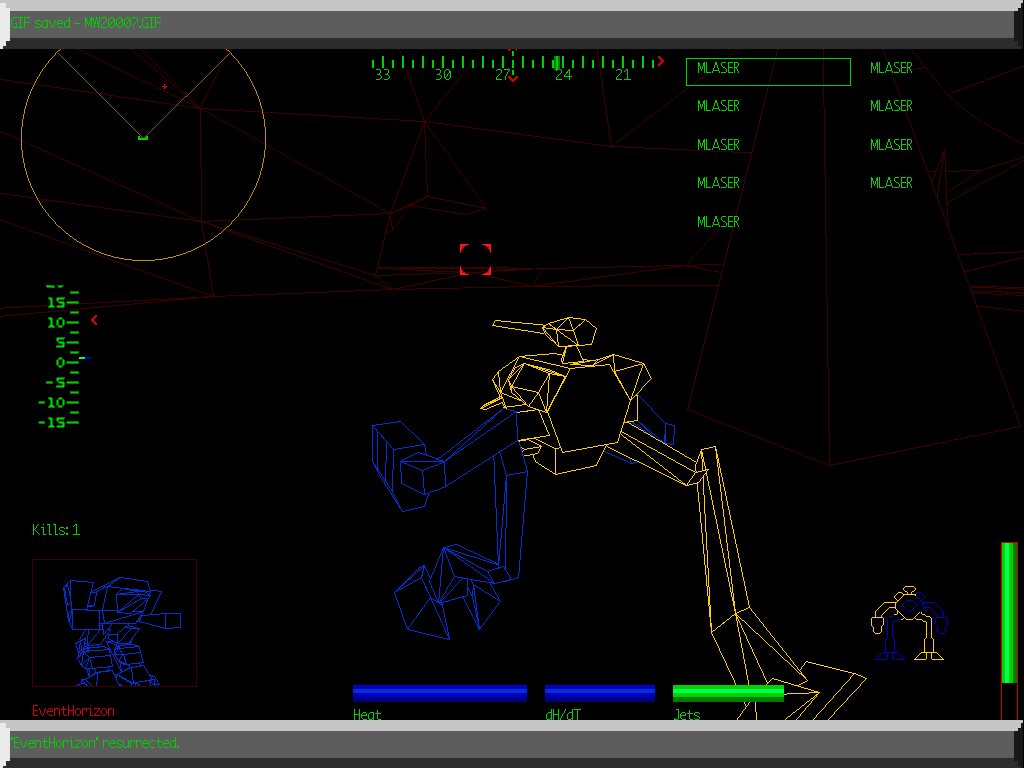Click the green player marker on radar

(x=142, y=138)
